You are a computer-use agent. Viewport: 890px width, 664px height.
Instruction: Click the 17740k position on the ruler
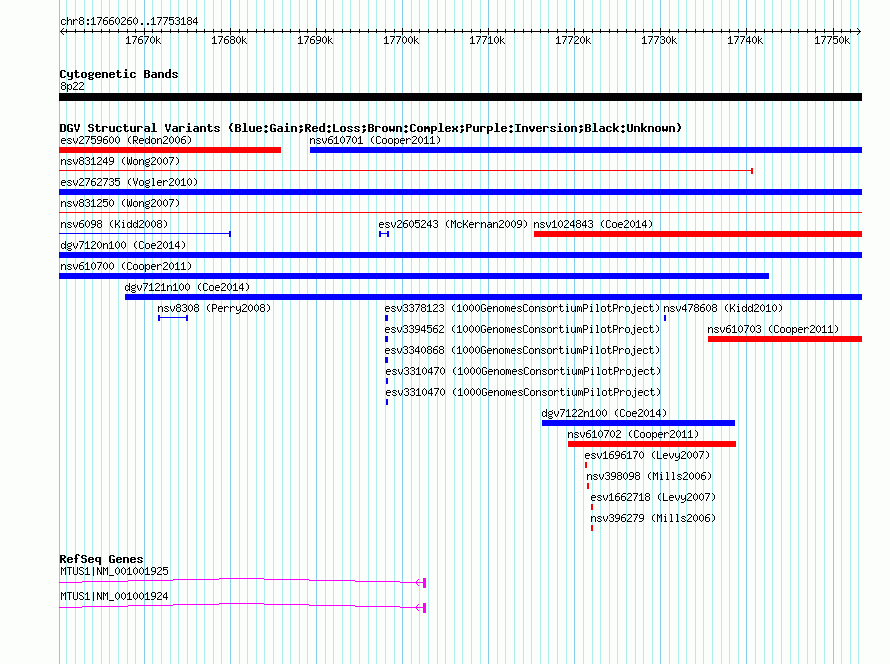click(x=745, y=40)
